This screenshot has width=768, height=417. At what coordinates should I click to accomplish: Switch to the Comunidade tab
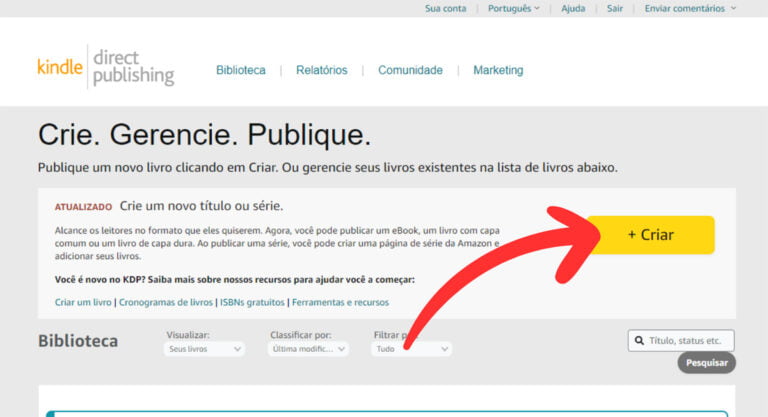click(410, 70)
